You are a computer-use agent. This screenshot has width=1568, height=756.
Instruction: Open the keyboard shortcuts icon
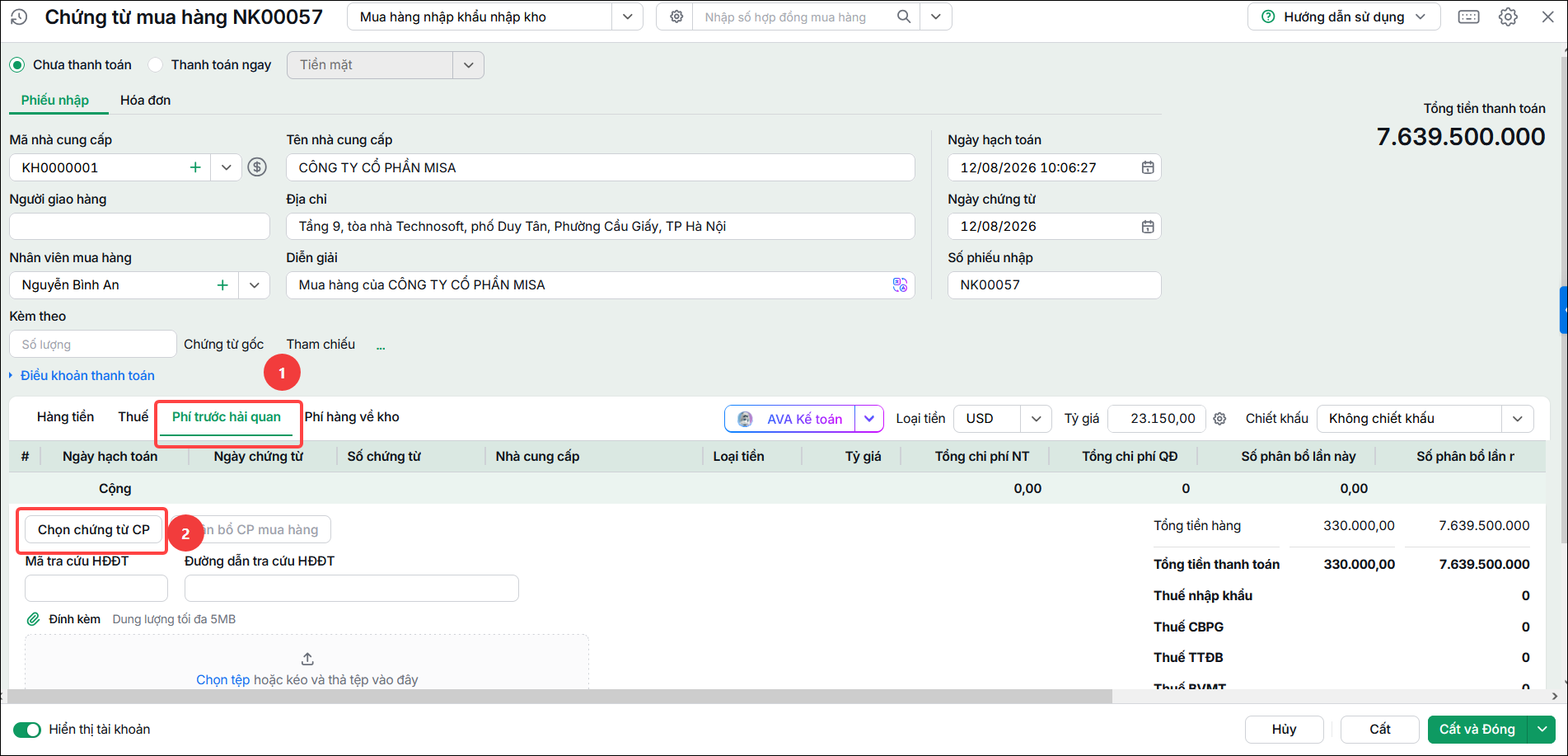1468,17
